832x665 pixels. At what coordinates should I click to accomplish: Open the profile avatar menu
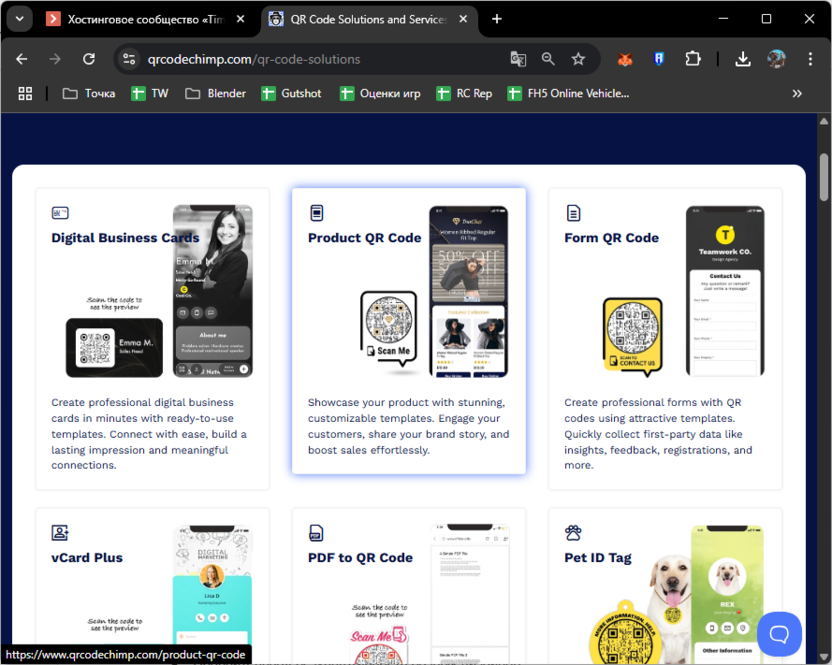(776, 59)
